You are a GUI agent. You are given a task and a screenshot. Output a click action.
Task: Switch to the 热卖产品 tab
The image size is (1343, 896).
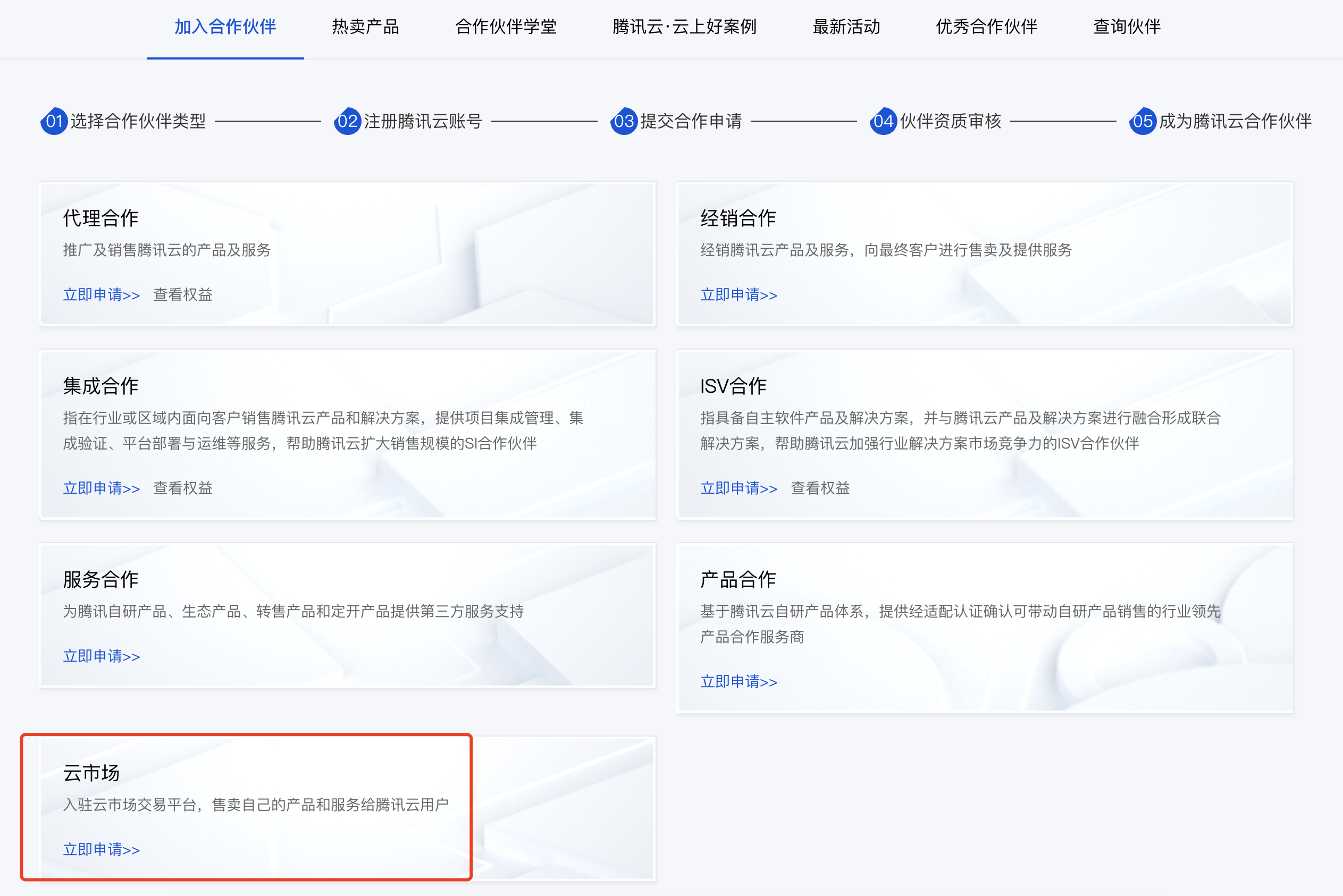pos(365,27)
